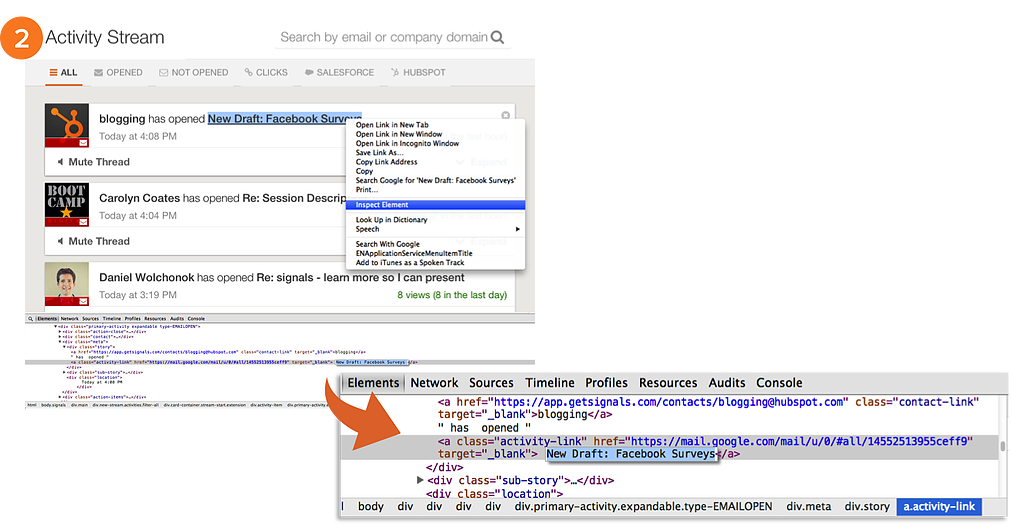Click the Carolyn Coates contact name
Viewport: 1012px width, 526px height.
pos(139,198)
